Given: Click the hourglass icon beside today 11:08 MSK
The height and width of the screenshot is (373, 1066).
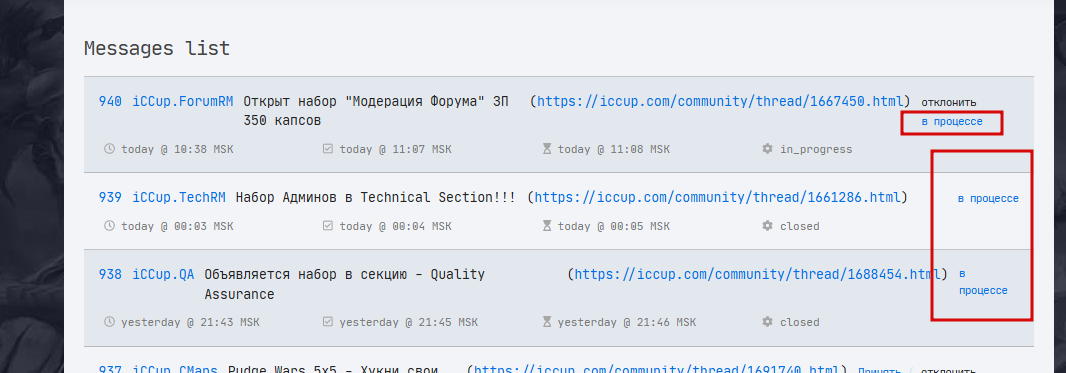Looking at the screenshot, I should pos(547,149).
